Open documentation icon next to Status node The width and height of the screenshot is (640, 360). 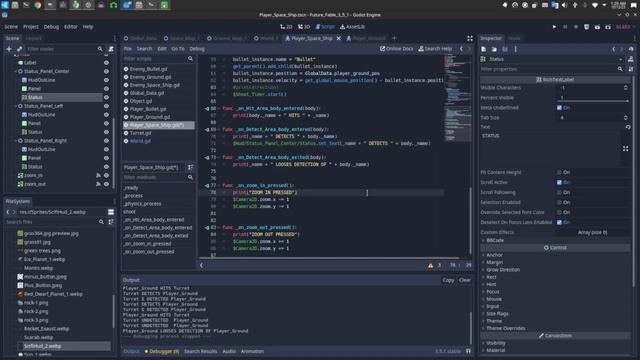pyautogui.click(x=631, y=59)
